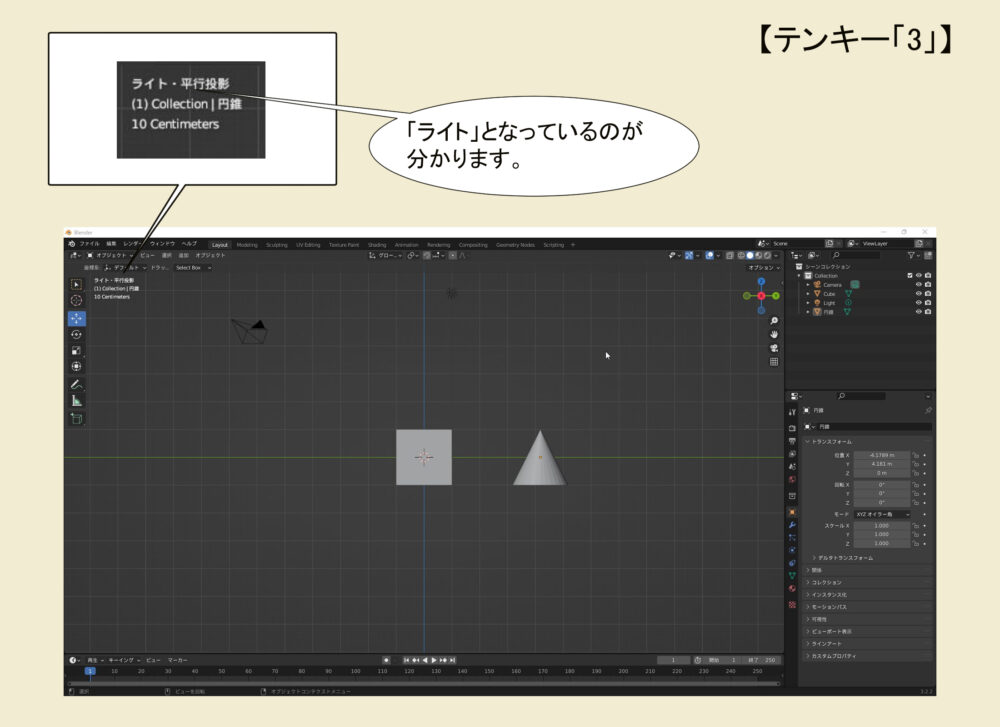Open the Object properties tab

[x=792, y=512]
